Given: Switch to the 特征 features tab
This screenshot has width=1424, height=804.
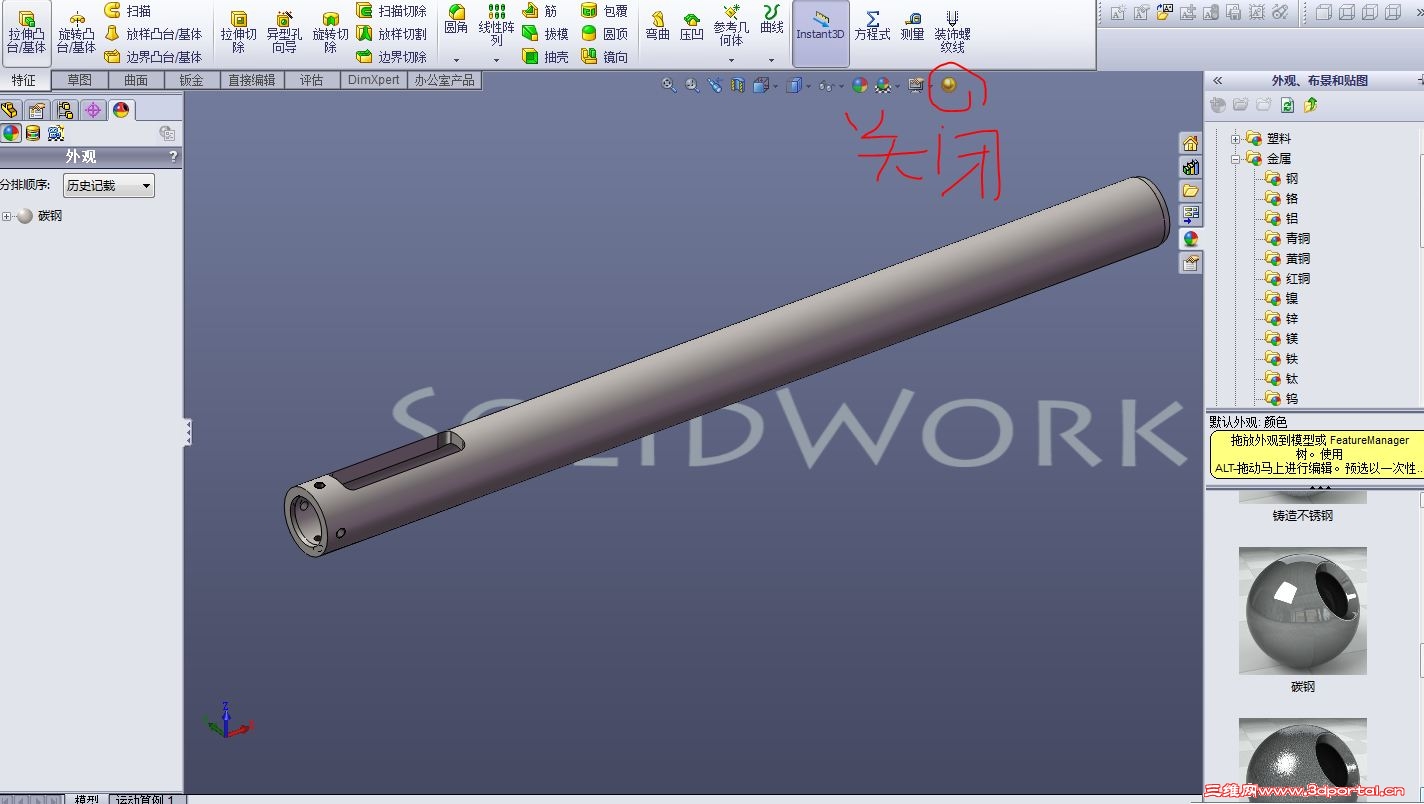Looking at the screenshot, I should tap(24, 80).
